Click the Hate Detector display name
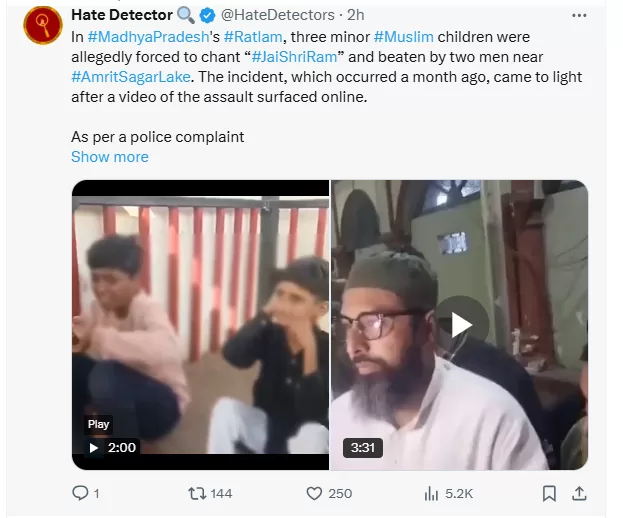The image size is (623, 518). (120, 15)
